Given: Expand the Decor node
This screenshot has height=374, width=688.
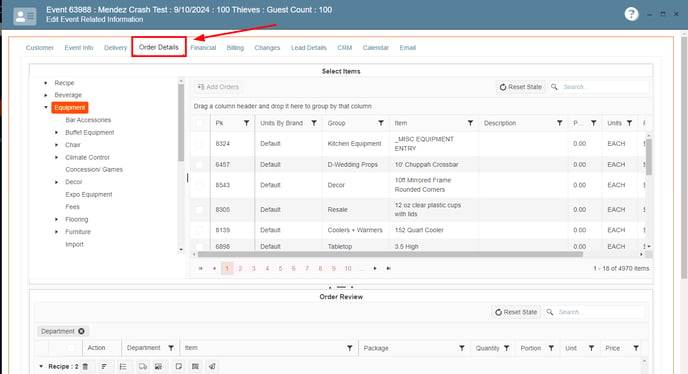Looking at the screenshot, I should point(56,182).
